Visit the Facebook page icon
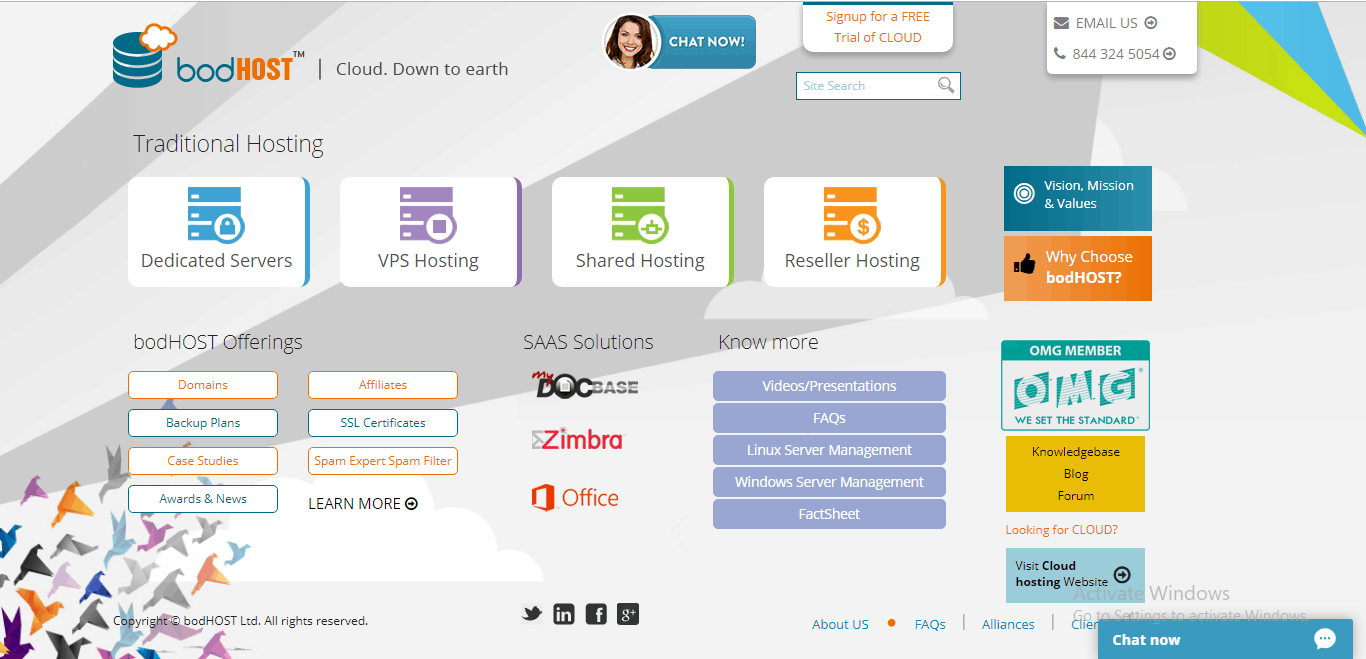Screen dimensions: 1366x659 pos(596,614)
